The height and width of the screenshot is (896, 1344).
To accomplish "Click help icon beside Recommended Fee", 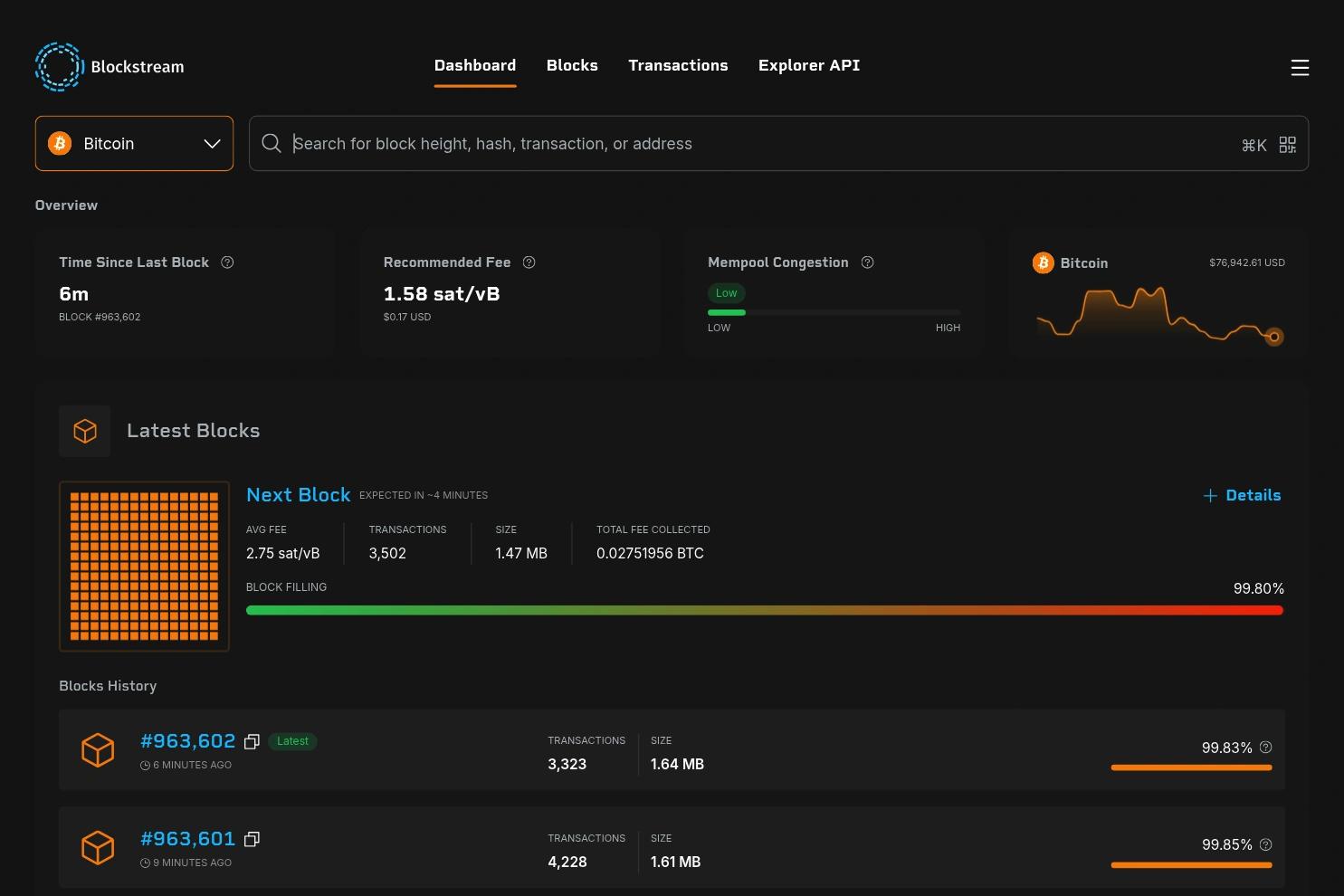I will (529, 262).
